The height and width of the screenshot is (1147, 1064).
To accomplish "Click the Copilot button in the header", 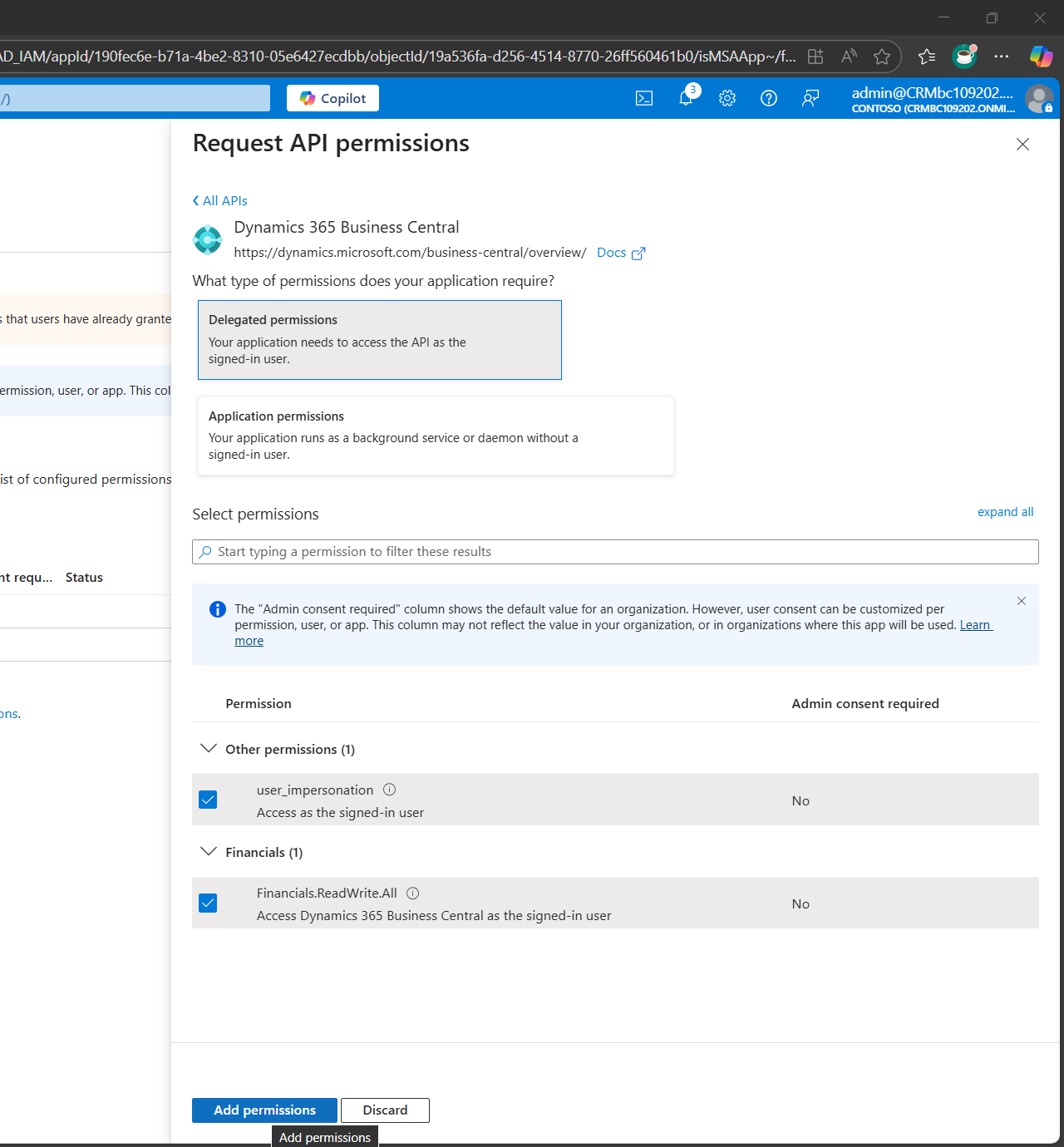I will click(x=332, y=98).
